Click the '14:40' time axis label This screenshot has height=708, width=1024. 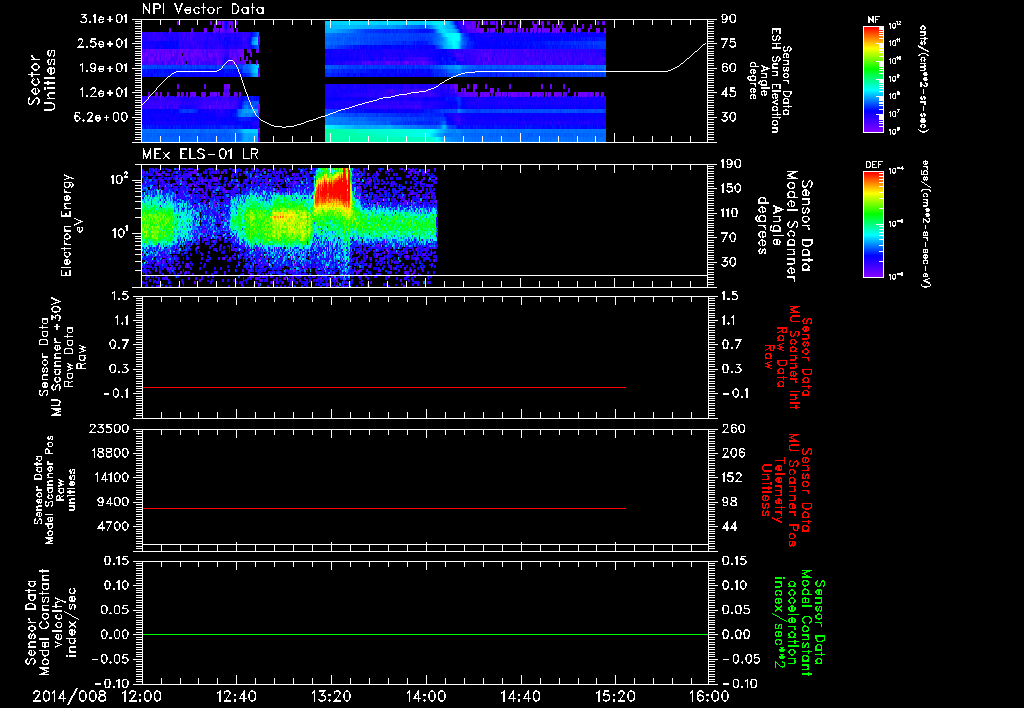point(520,696)
